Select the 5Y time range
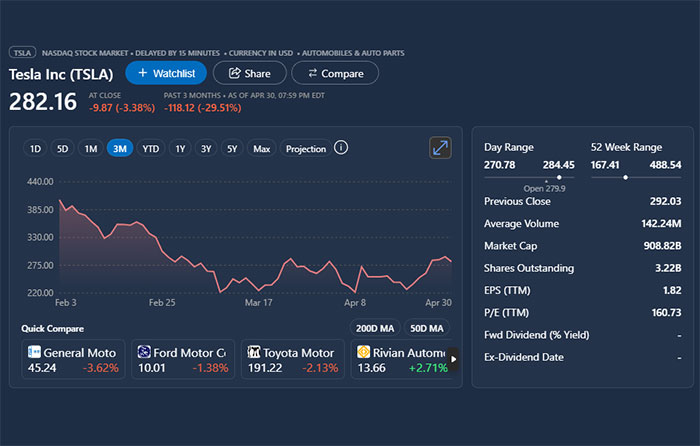The width and height of the screenshot is (700, 446). [x=232, y=149]
